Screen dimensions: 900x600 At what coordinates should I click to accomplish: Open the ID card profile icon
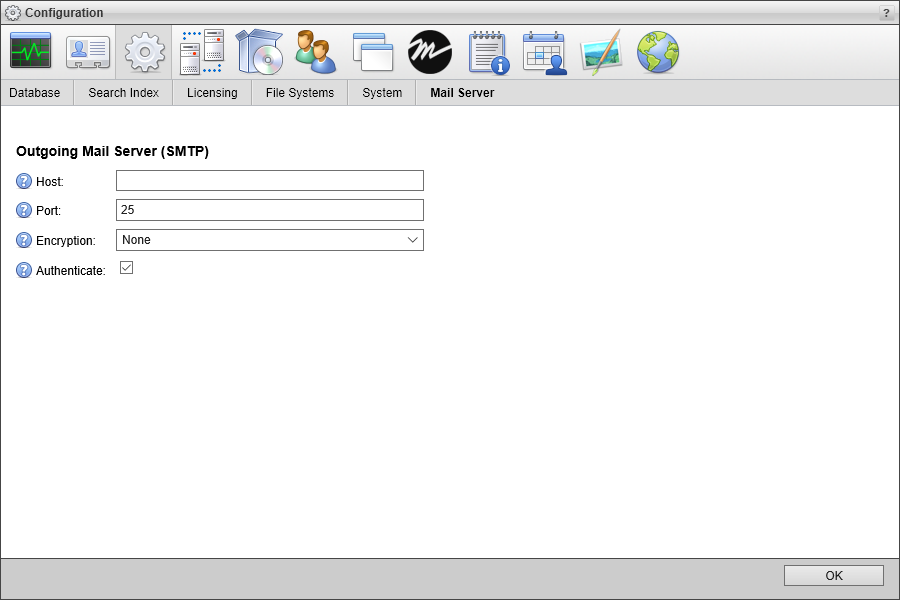[88, 52]
